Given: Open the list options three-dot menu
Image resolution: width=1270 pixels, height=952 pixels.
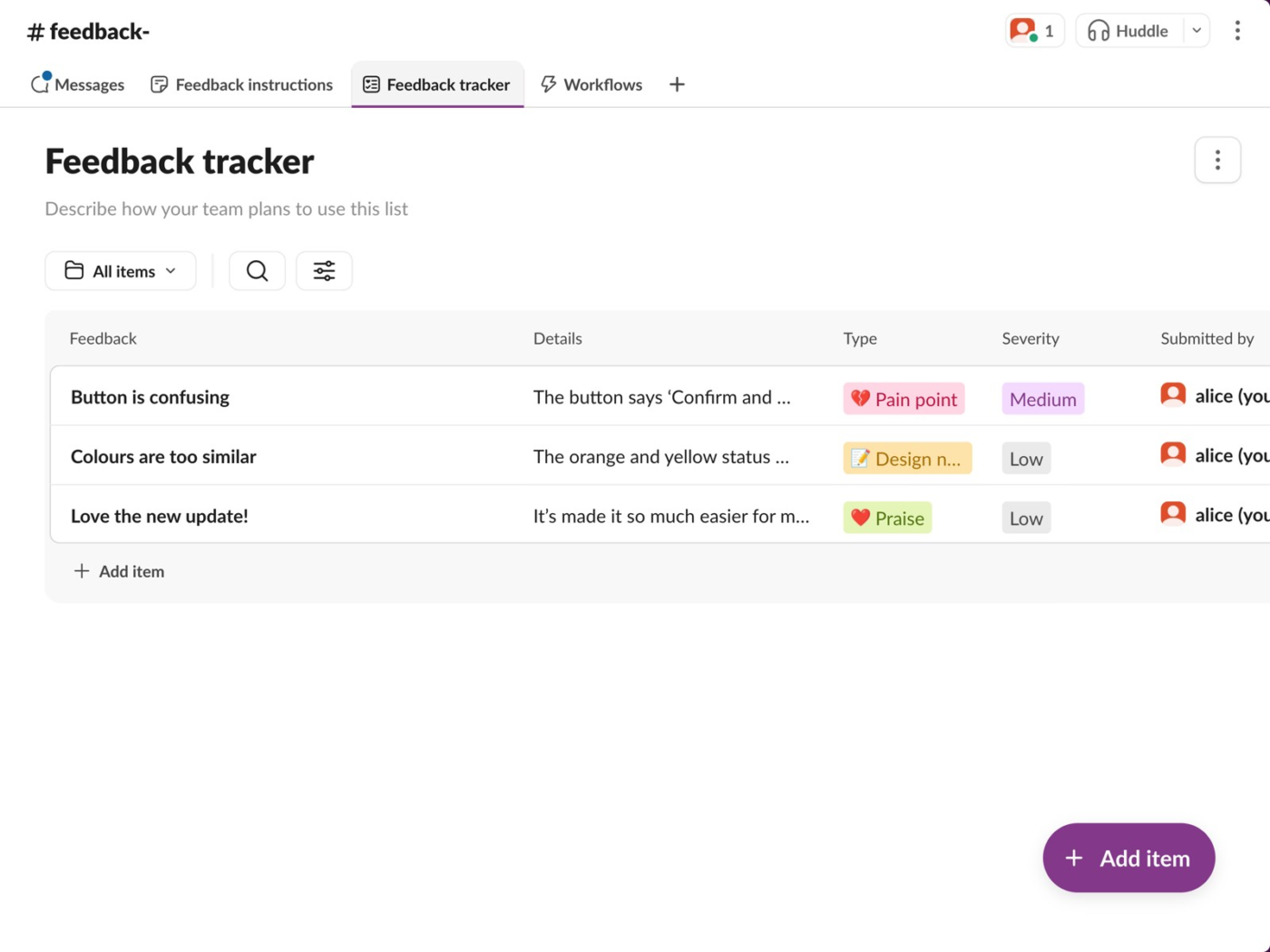Looking at the screenshot, I should (1217, 160).
